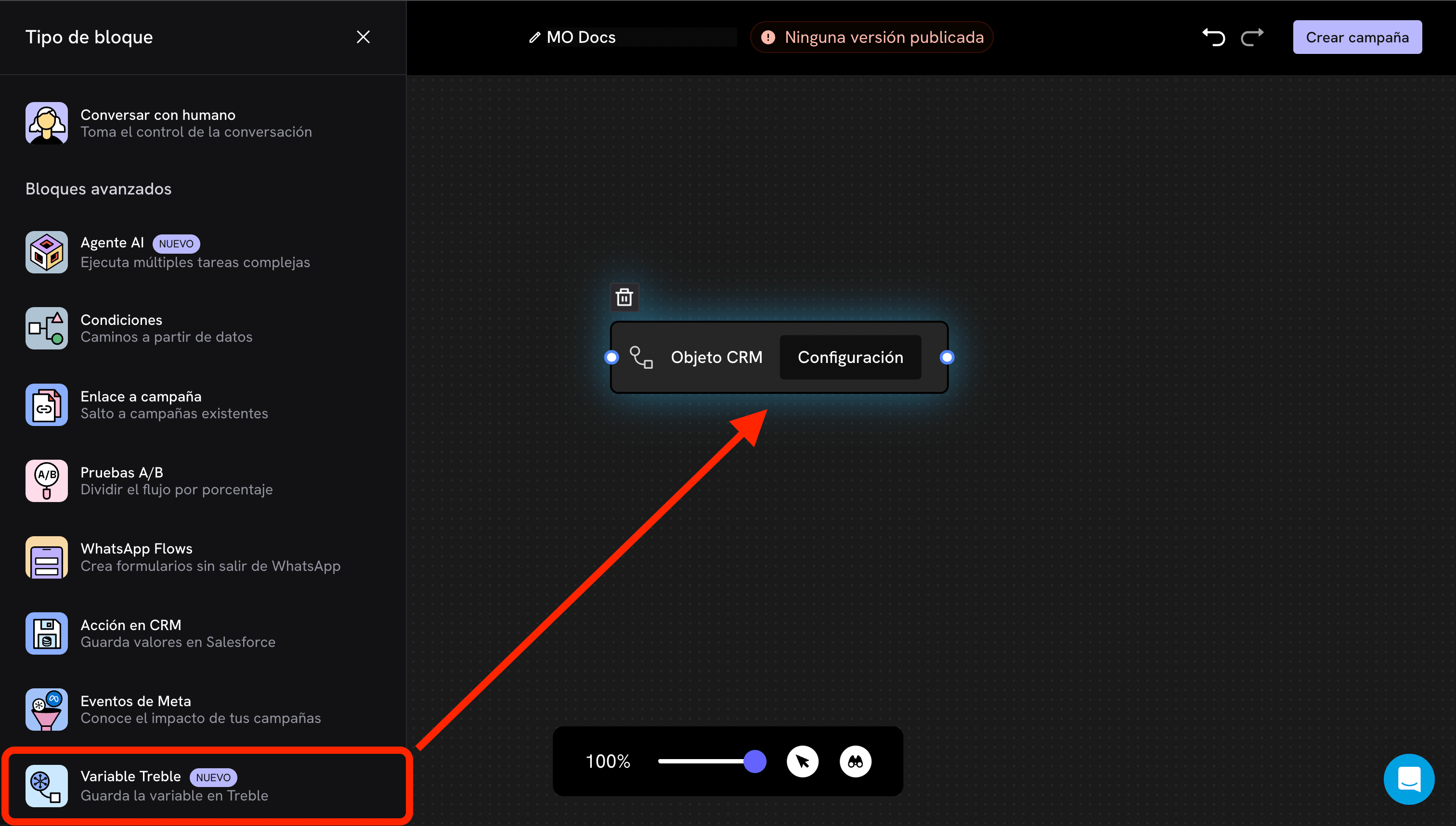Redo the last canvas change
Screen dimensions: 1456x826
click(1252, 38)
